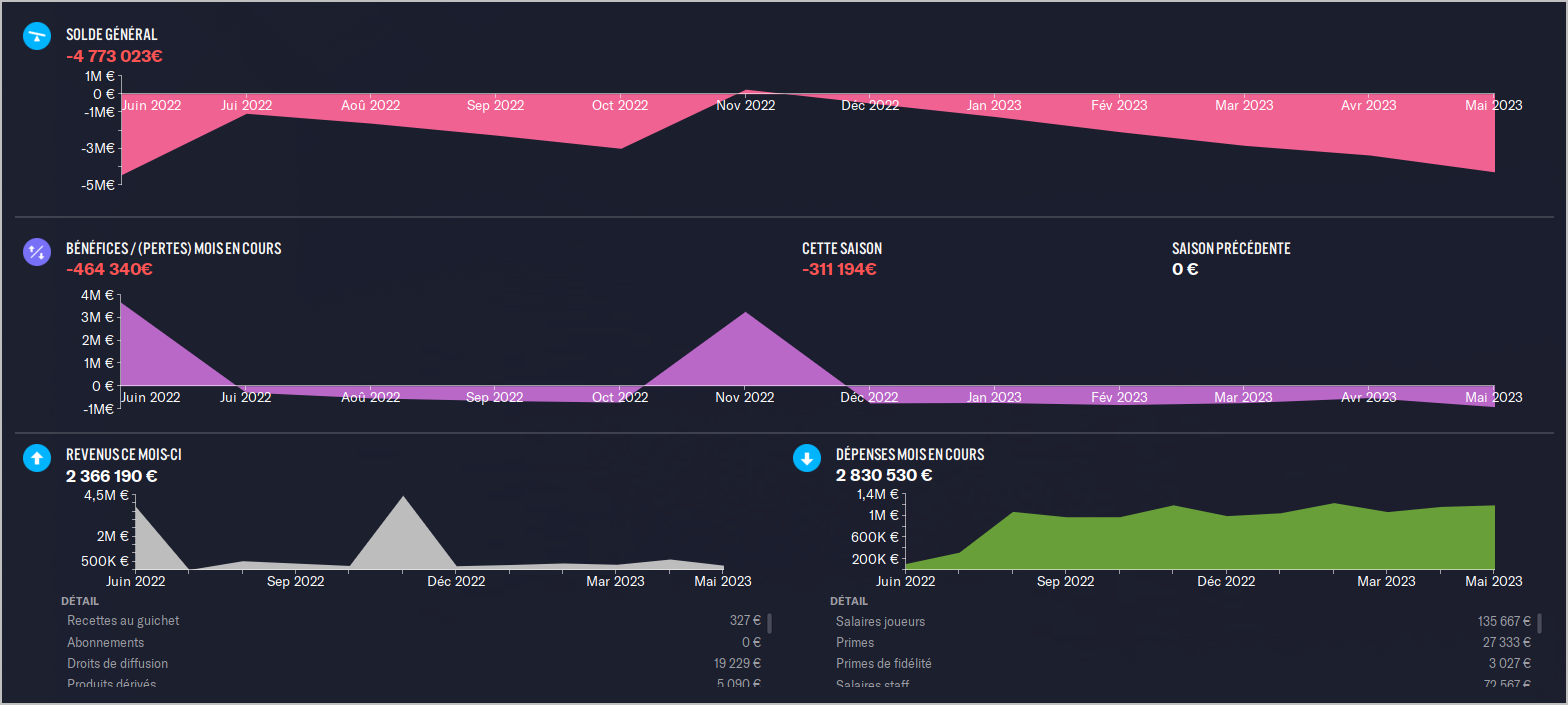Choose the Abonnements revenue row
Viewport: 1568px width, 705px height.
413,642
